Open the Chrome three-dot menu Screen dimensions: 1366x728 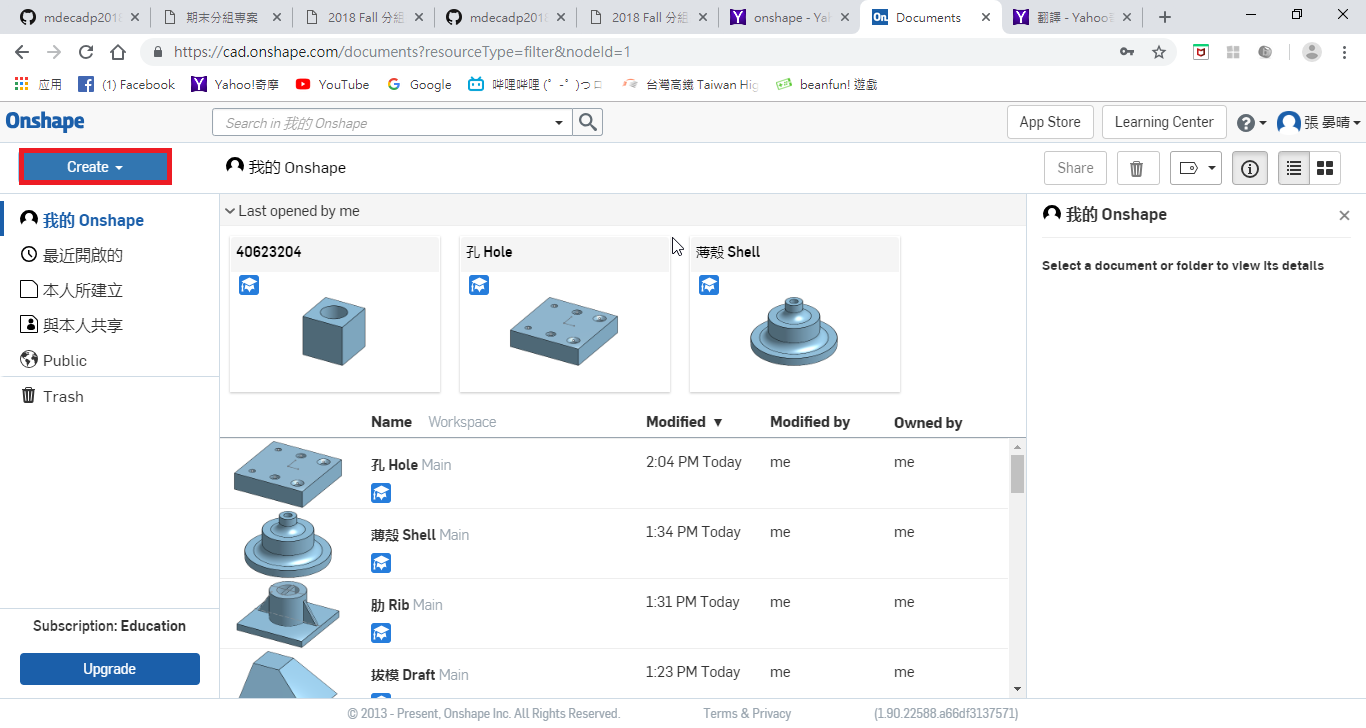pos(1345,52)
